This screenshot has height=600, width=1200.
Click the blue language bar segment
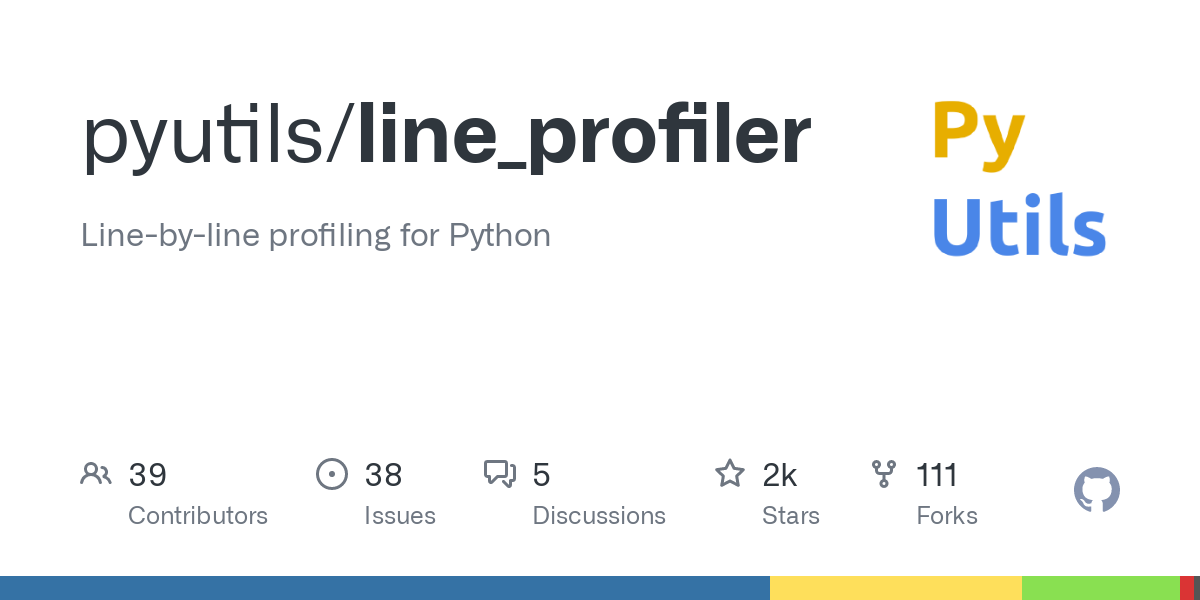pos(385,588)
